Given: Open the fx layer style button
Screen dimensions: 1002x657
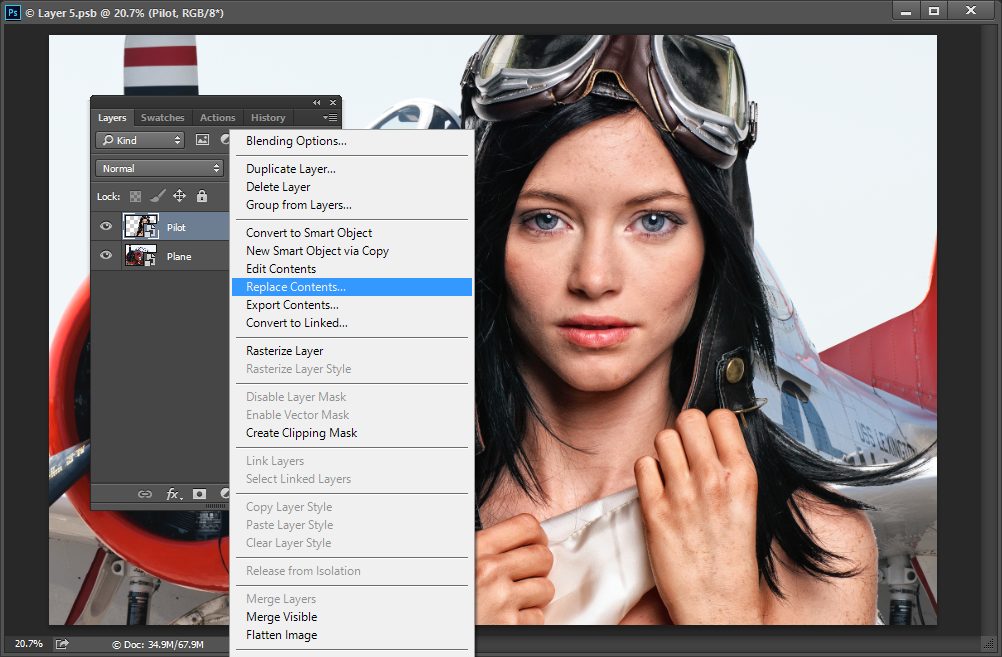Looking at the screenshot, I should click(174, 494).
